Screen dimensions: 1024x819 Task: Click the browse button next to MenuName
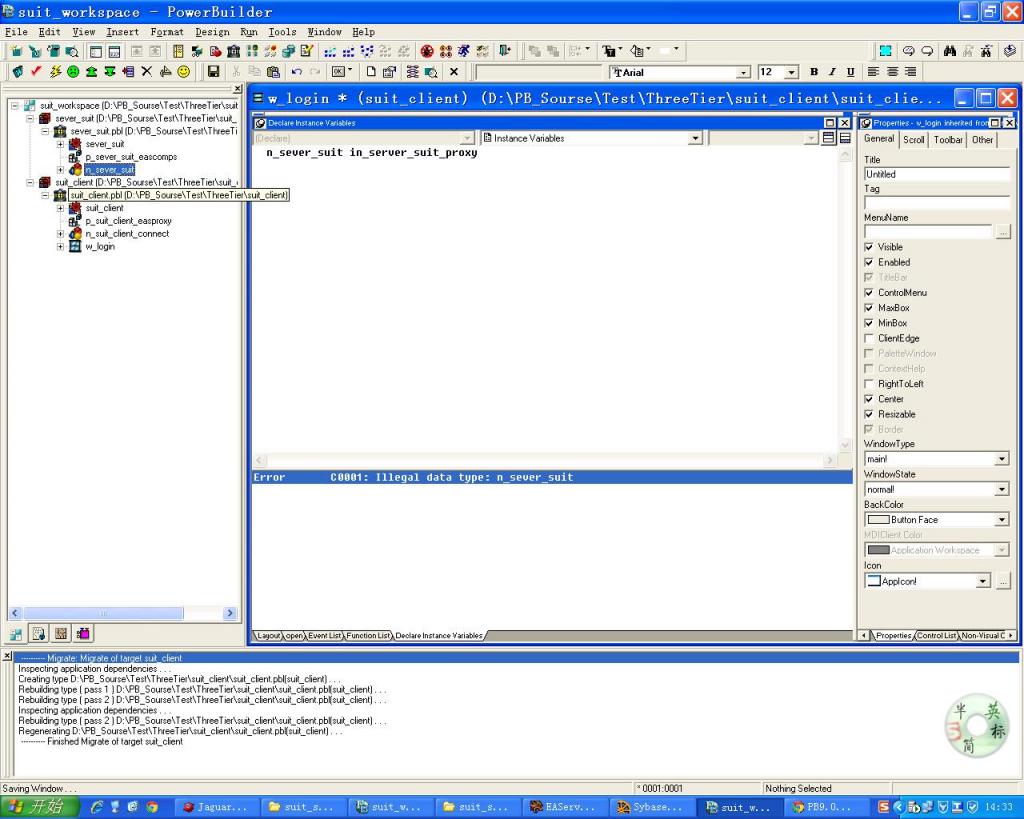[x=1003, y=232]
